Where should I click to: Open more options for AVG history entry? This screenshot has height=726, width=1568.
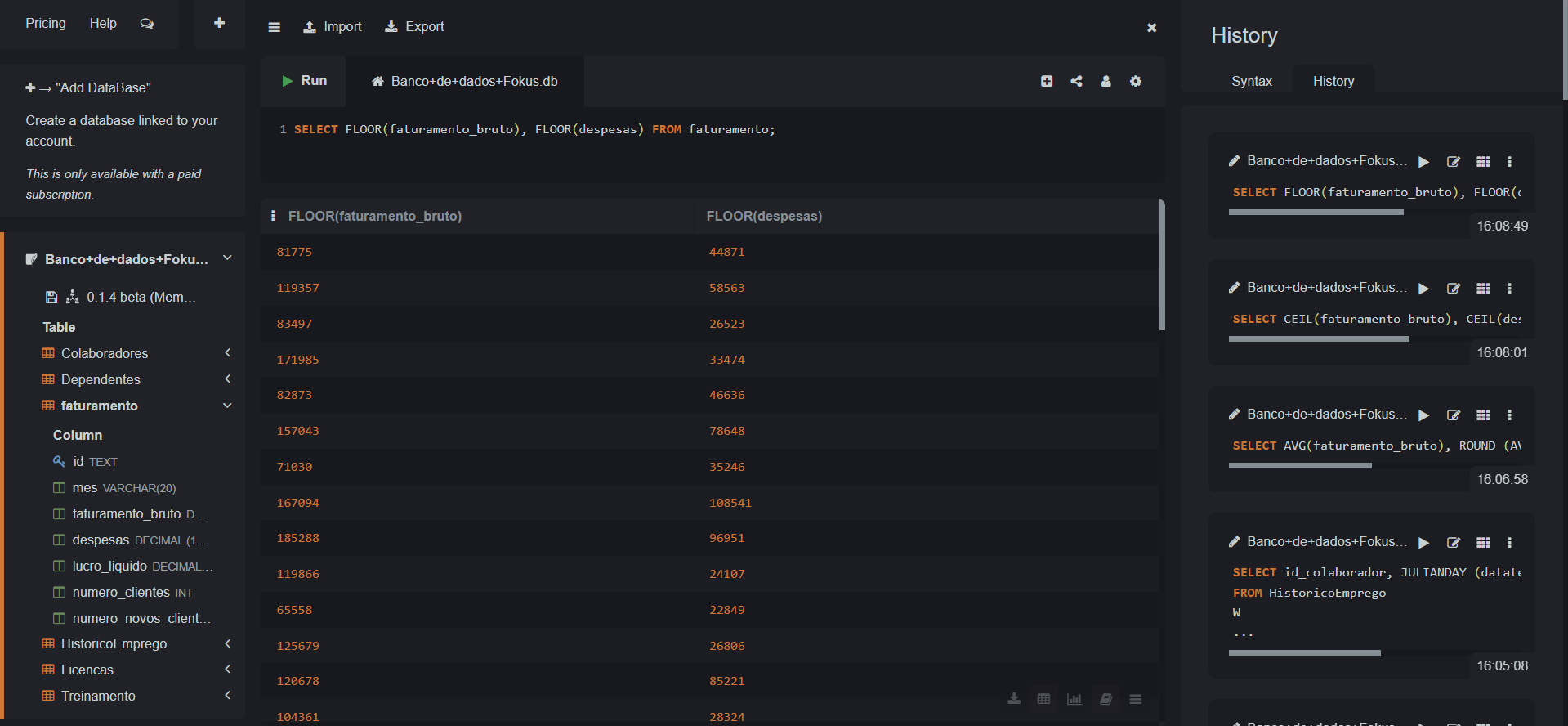[x=1509, y=415]
